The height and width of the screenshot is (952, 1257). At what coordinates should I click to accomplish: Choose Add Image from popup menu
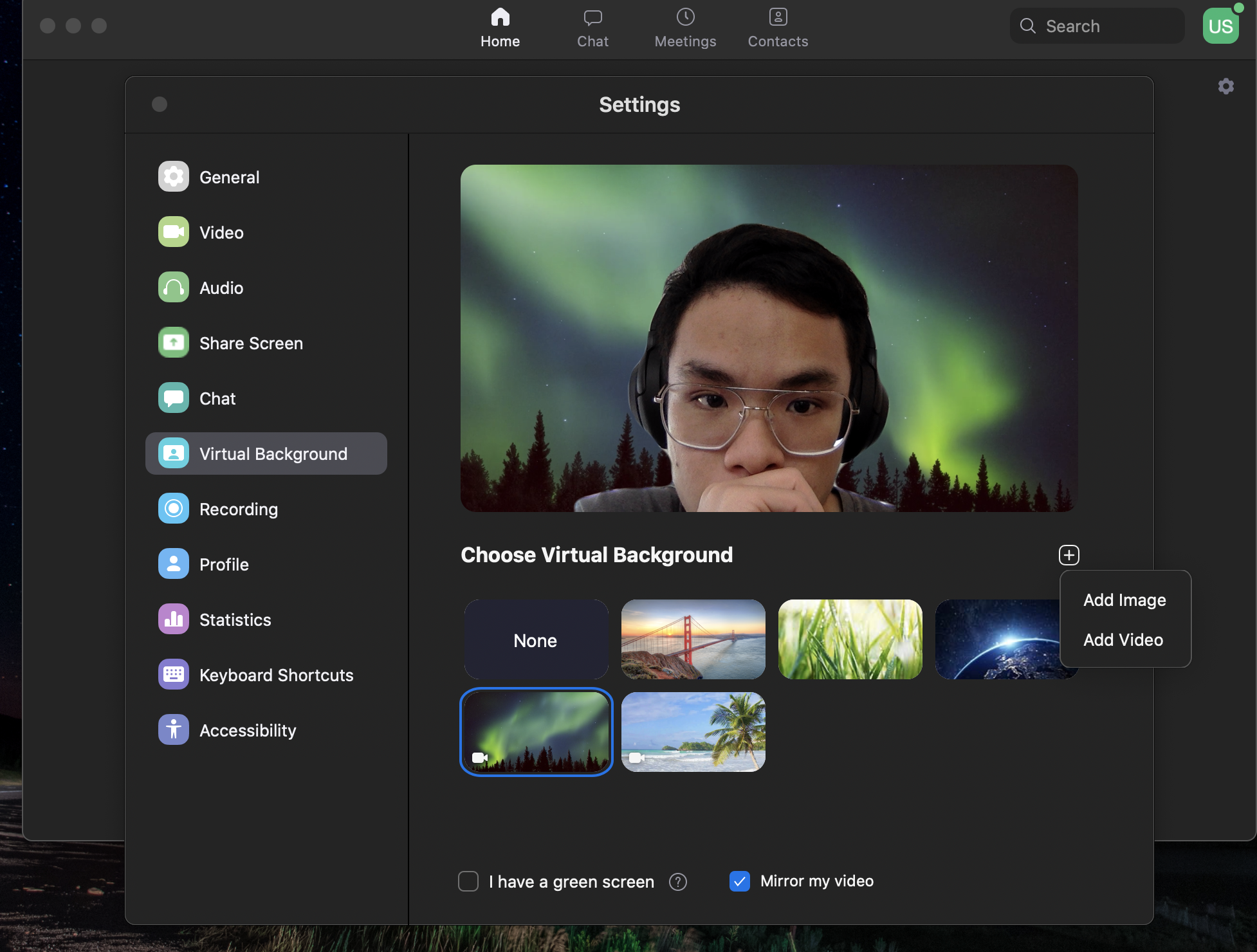1124,600
